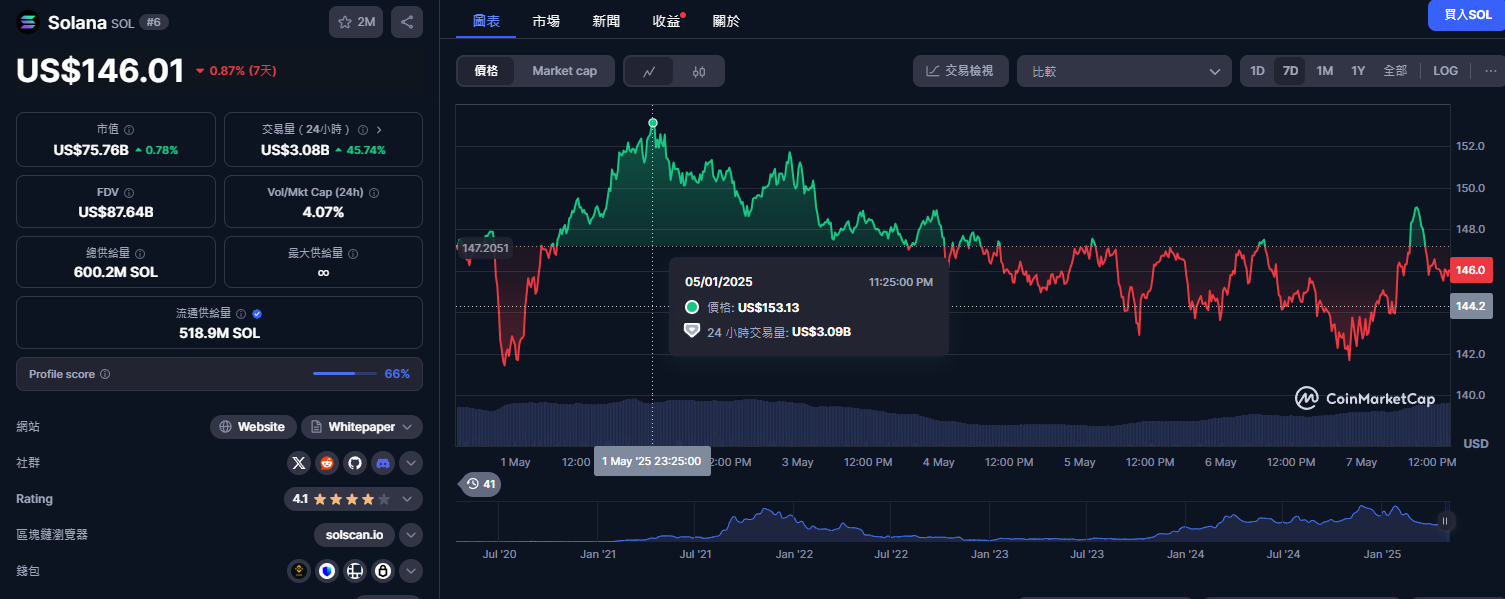The image size is (1505, 599).
Task: Open the 比較 compare dropdown
Action: pyautogui.click(x=1124, y=71)
